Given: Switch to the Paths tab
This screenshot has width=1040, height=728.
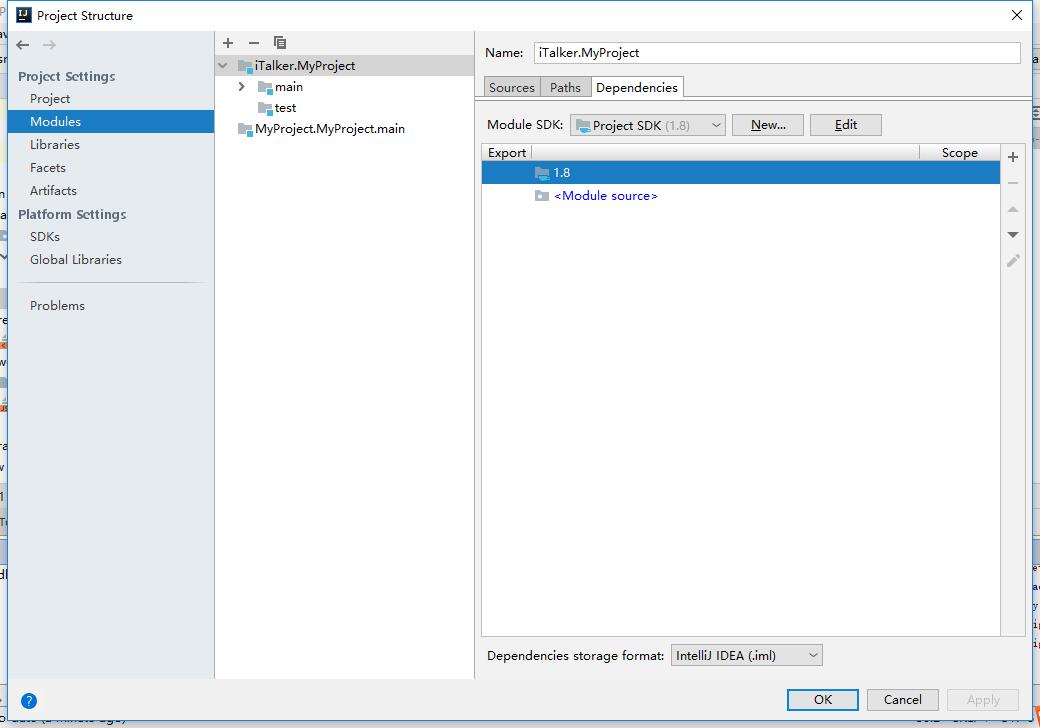Looking at the screenshot, I should click(565, 88).
